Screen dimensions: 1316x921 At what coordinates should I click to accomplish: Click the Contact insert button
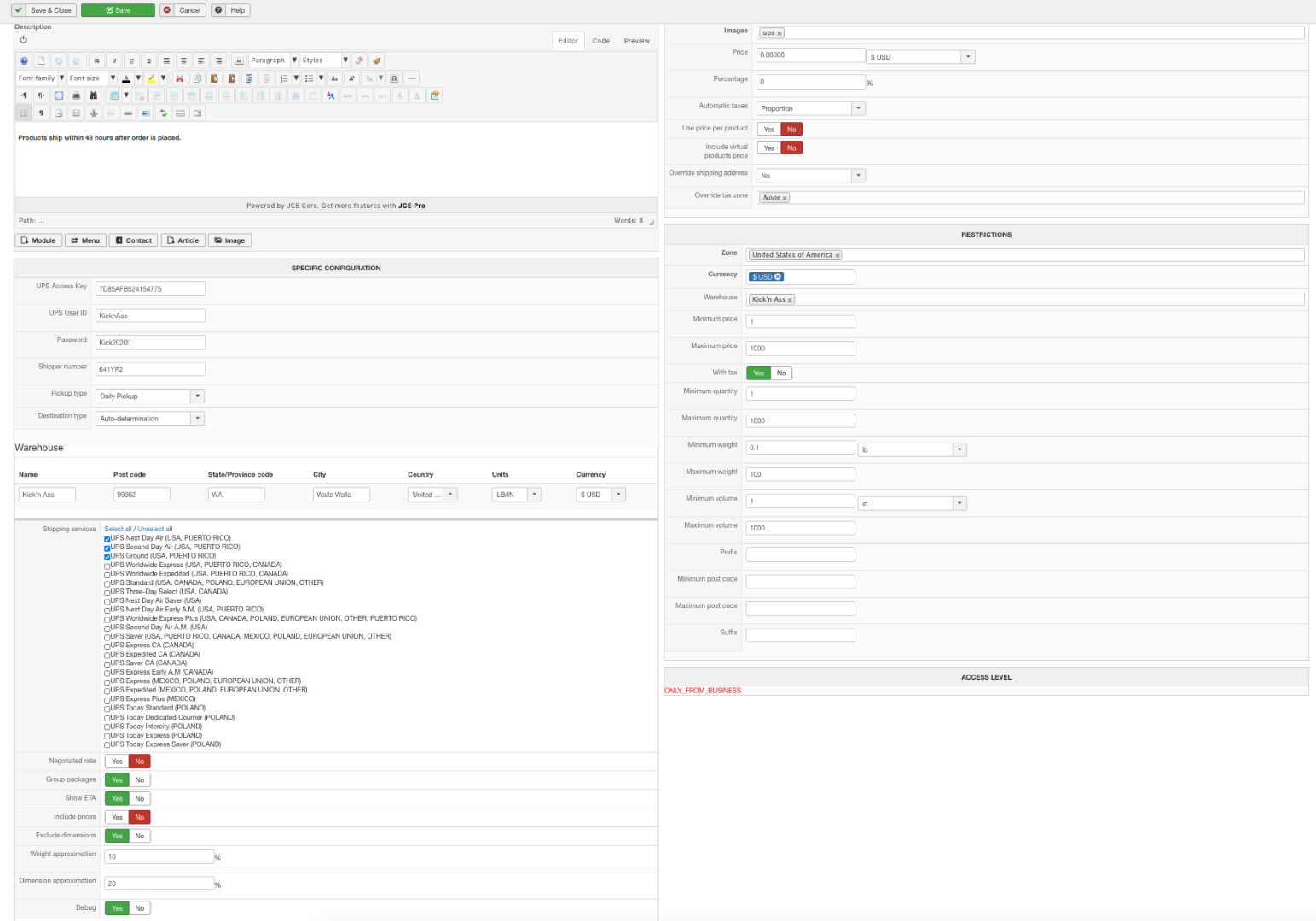tap(134, 240)
